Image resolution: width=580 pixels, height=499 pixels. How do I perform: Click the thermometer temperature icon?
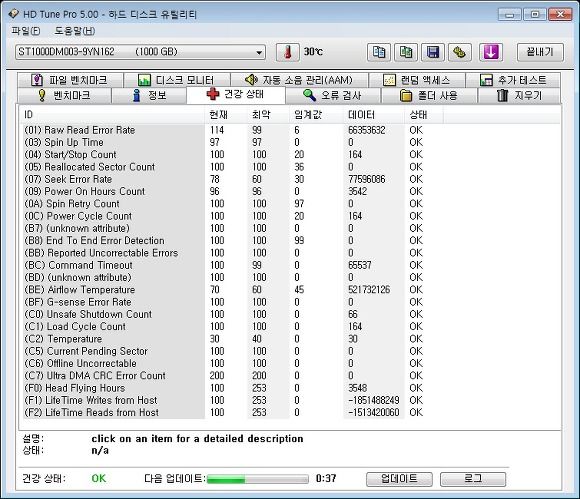coord(287,52)
